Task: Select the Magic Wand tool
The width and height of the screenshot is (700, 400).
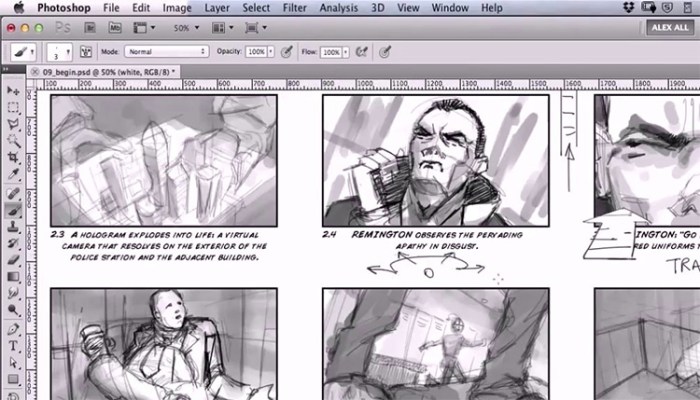Action: (13, 141)
